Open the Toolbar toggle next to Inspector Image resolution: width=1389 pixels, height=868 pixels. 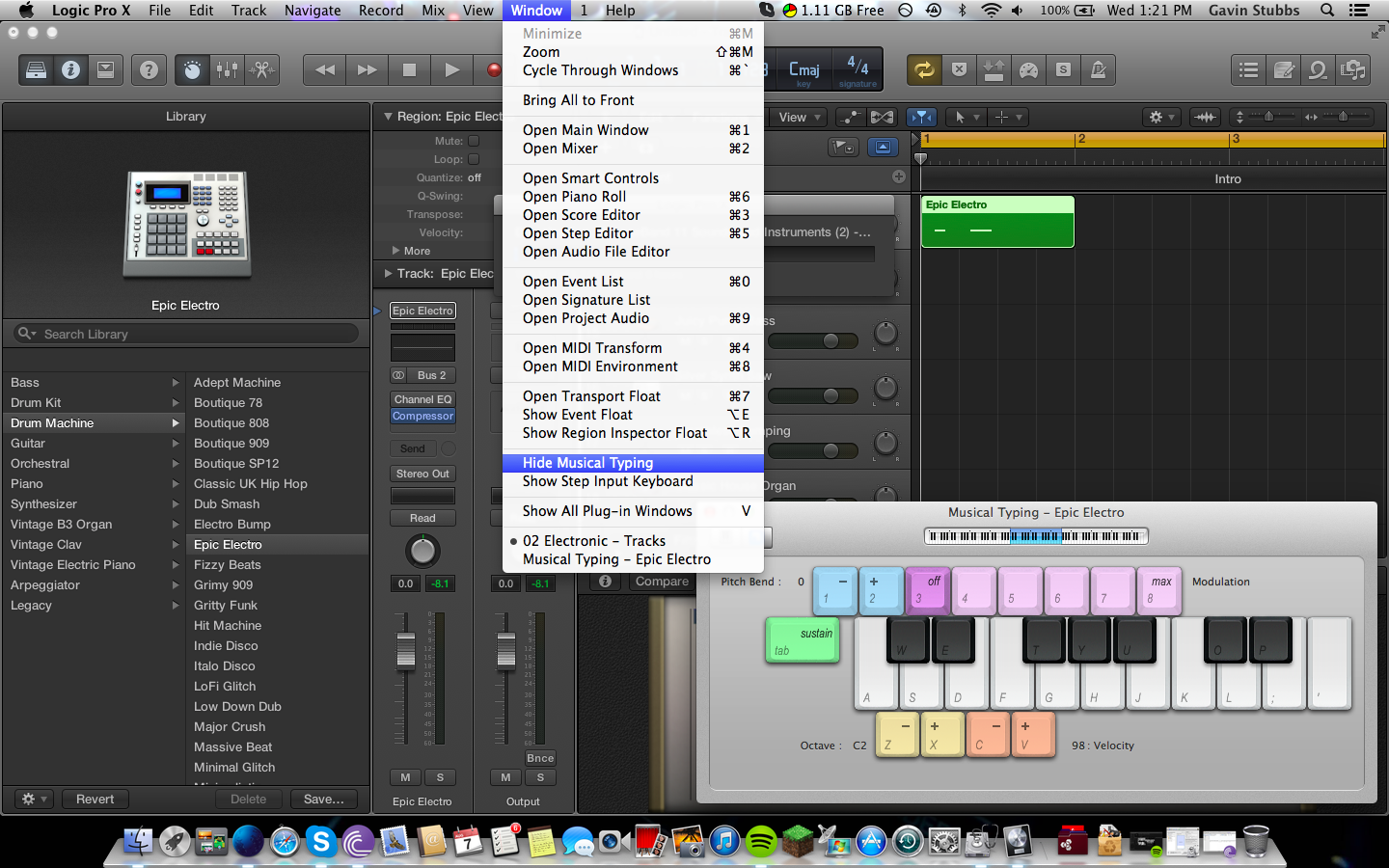tap(106, 69)
